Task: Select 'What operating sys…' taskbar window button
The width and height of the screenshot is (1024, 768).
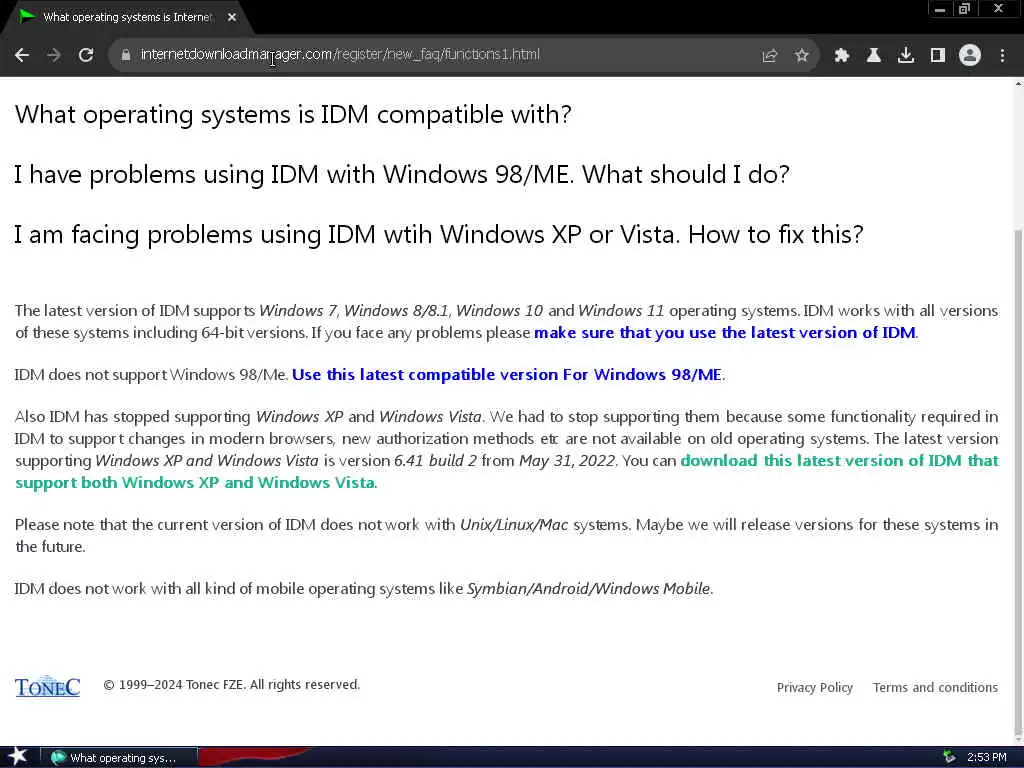Action: (119, 758)
